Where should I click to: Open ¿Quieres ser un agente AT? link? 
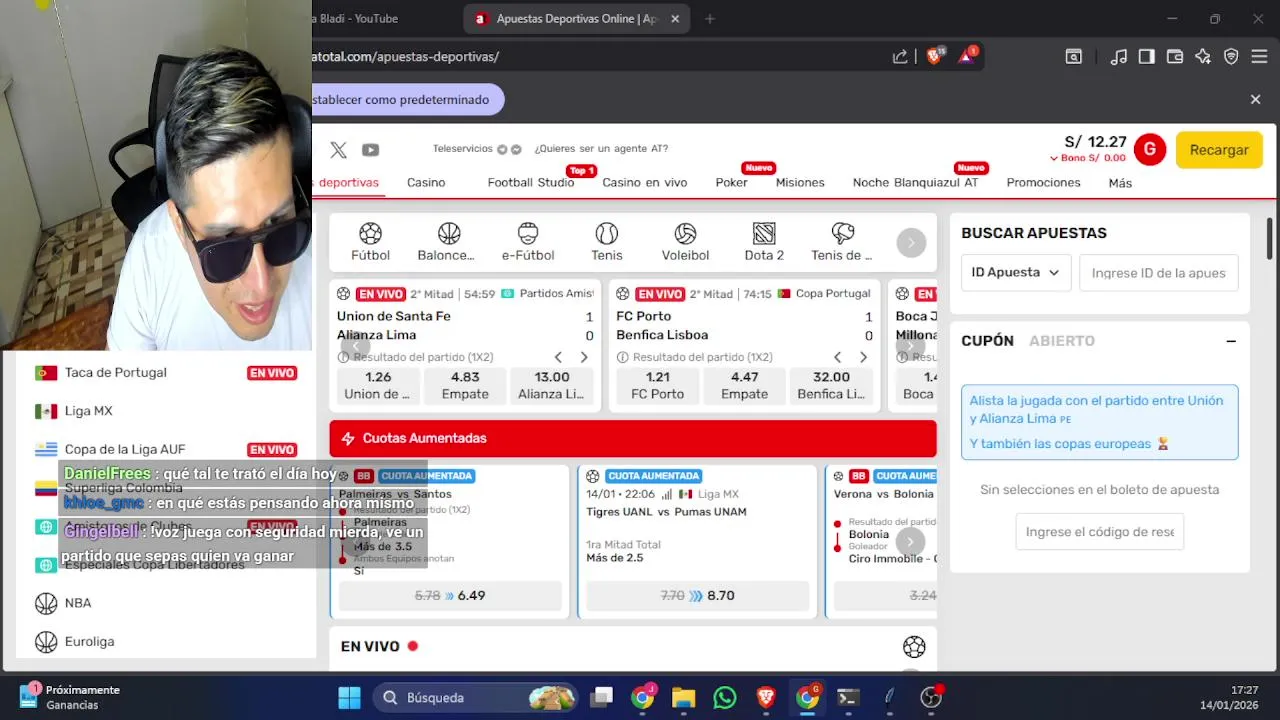(x=601, y=149)
